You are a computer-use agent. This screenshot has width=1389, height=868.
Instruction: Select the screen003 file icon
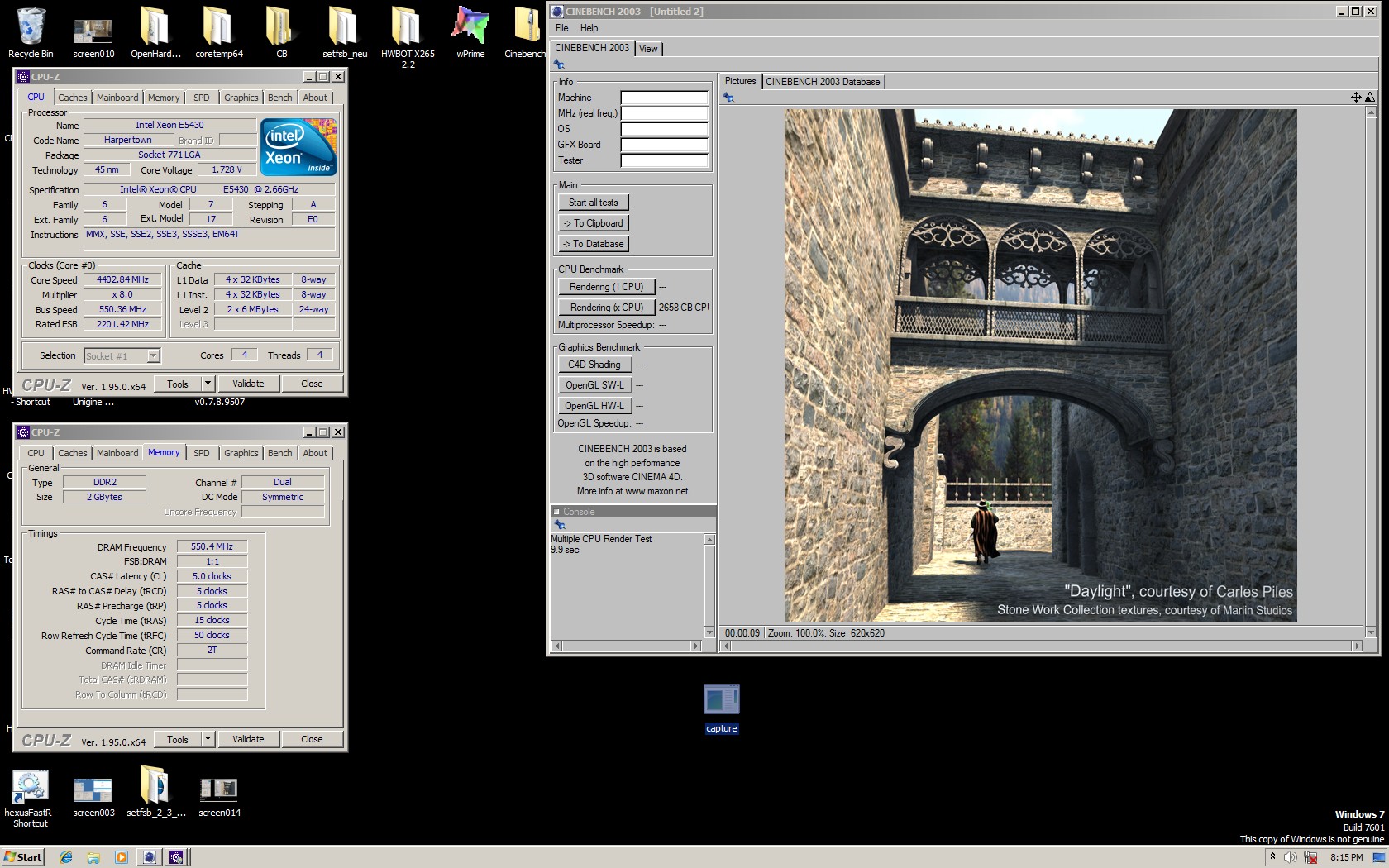(x=93, y=796)
